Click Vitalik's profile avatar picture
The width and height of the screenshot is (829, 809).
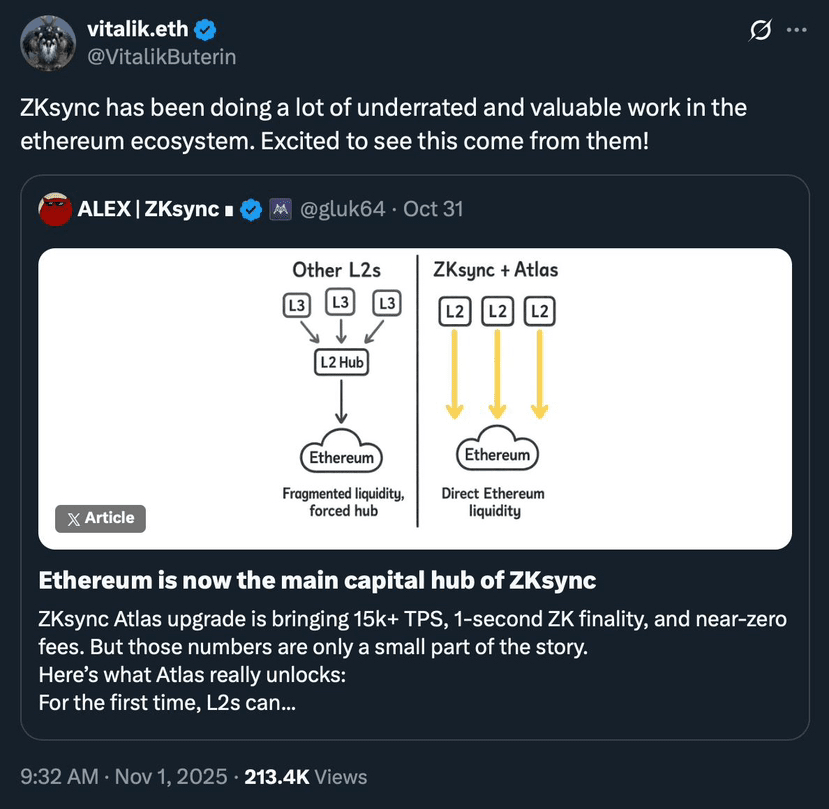point(47,43)
